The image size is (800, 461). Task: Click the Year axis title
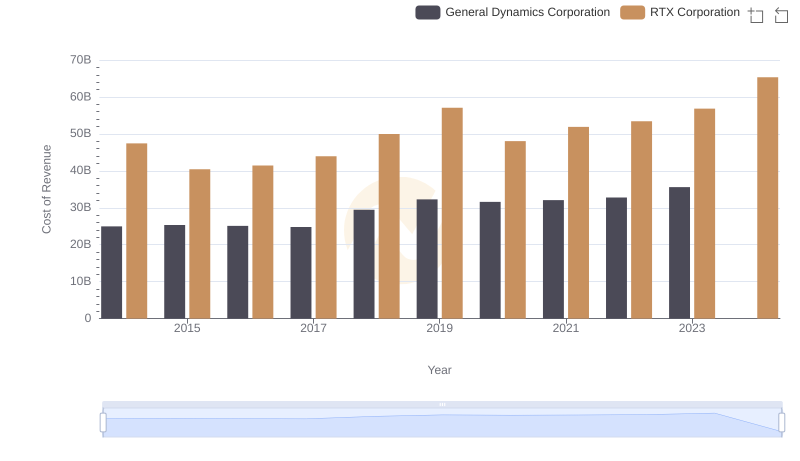tap(439, 370)
